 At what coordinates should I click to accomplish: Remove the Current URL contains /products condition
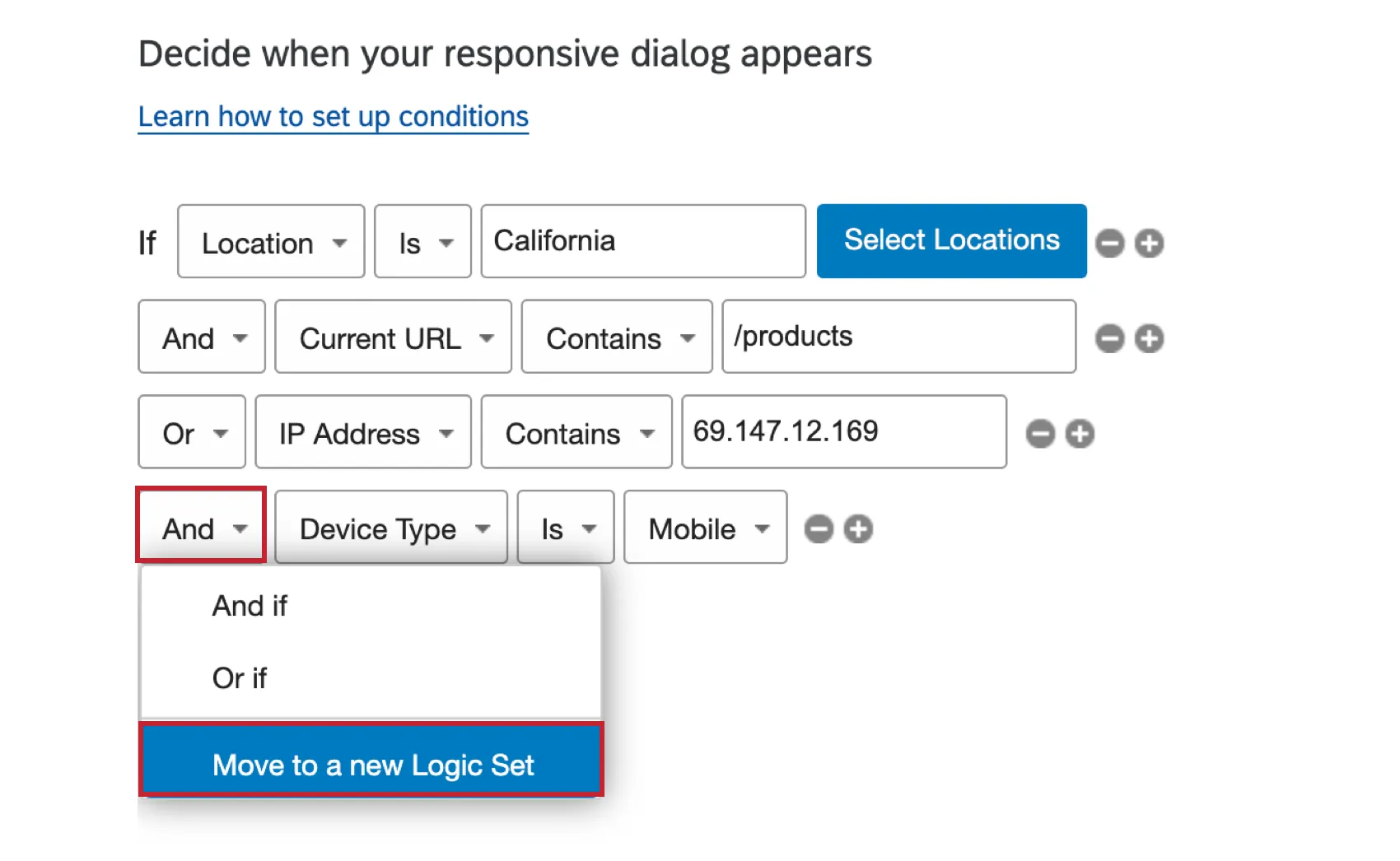(x=1110, y=337)
